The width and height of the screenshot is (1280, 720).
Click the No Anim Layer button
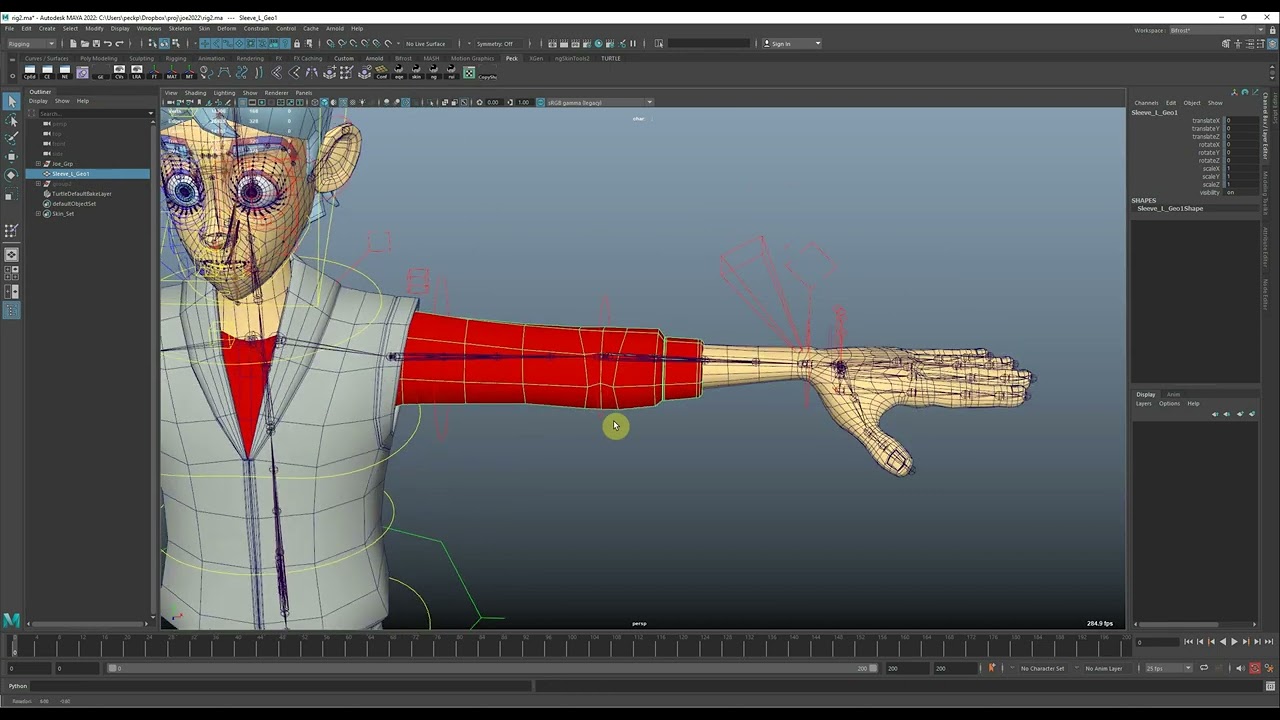[x=1104, y=668]
